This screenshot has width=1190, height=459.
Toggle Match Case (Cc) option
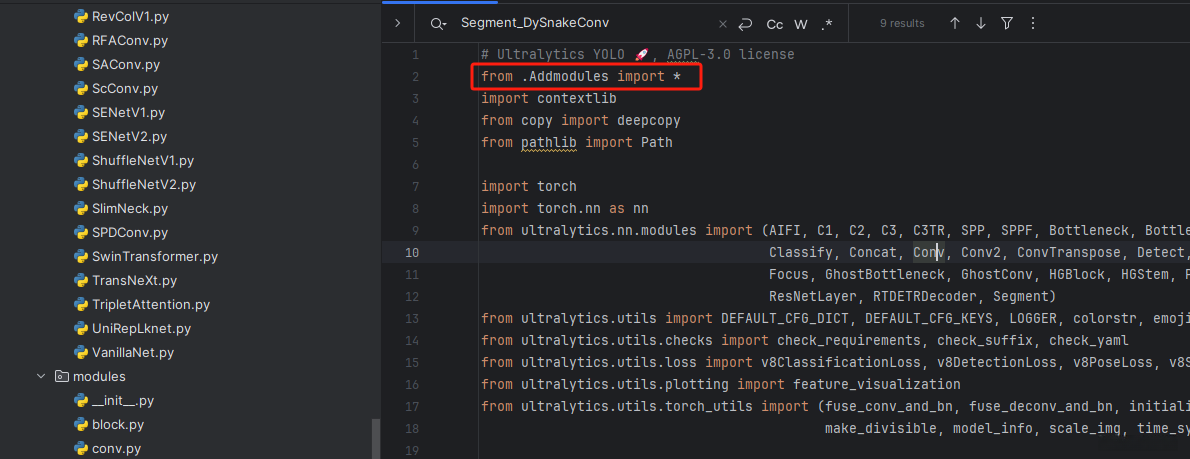pos(775,23)
